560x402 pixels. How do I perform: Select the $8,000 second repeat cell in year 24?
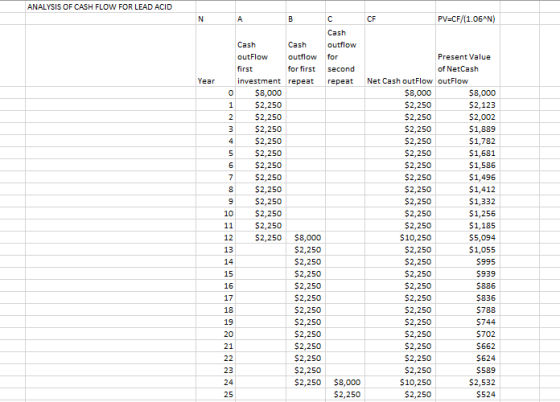345,382
